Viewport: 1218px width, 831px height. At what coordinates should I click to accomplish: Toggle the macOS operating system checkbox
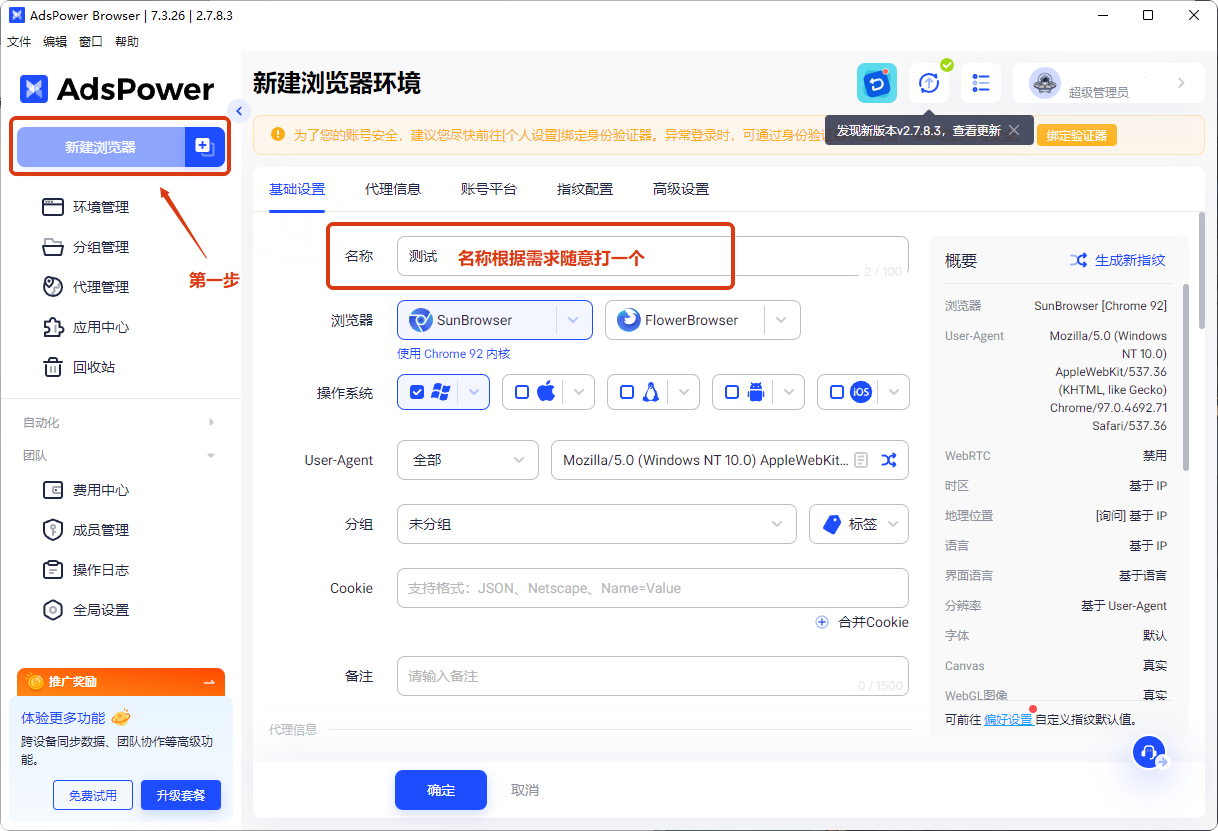coord(522,392)
